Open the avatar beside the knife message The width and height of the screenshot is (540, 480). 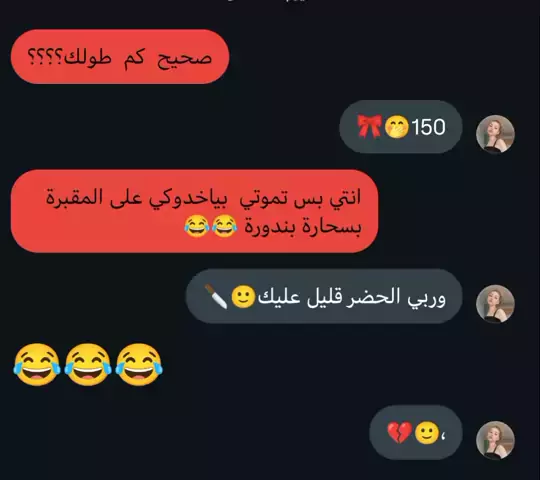[x=495, y=304]
